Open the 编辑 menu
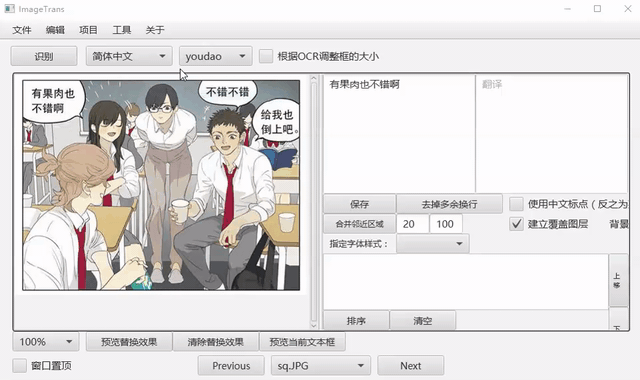Image resolution: width=640 pixels, height=380 pixels. [55, 30]
